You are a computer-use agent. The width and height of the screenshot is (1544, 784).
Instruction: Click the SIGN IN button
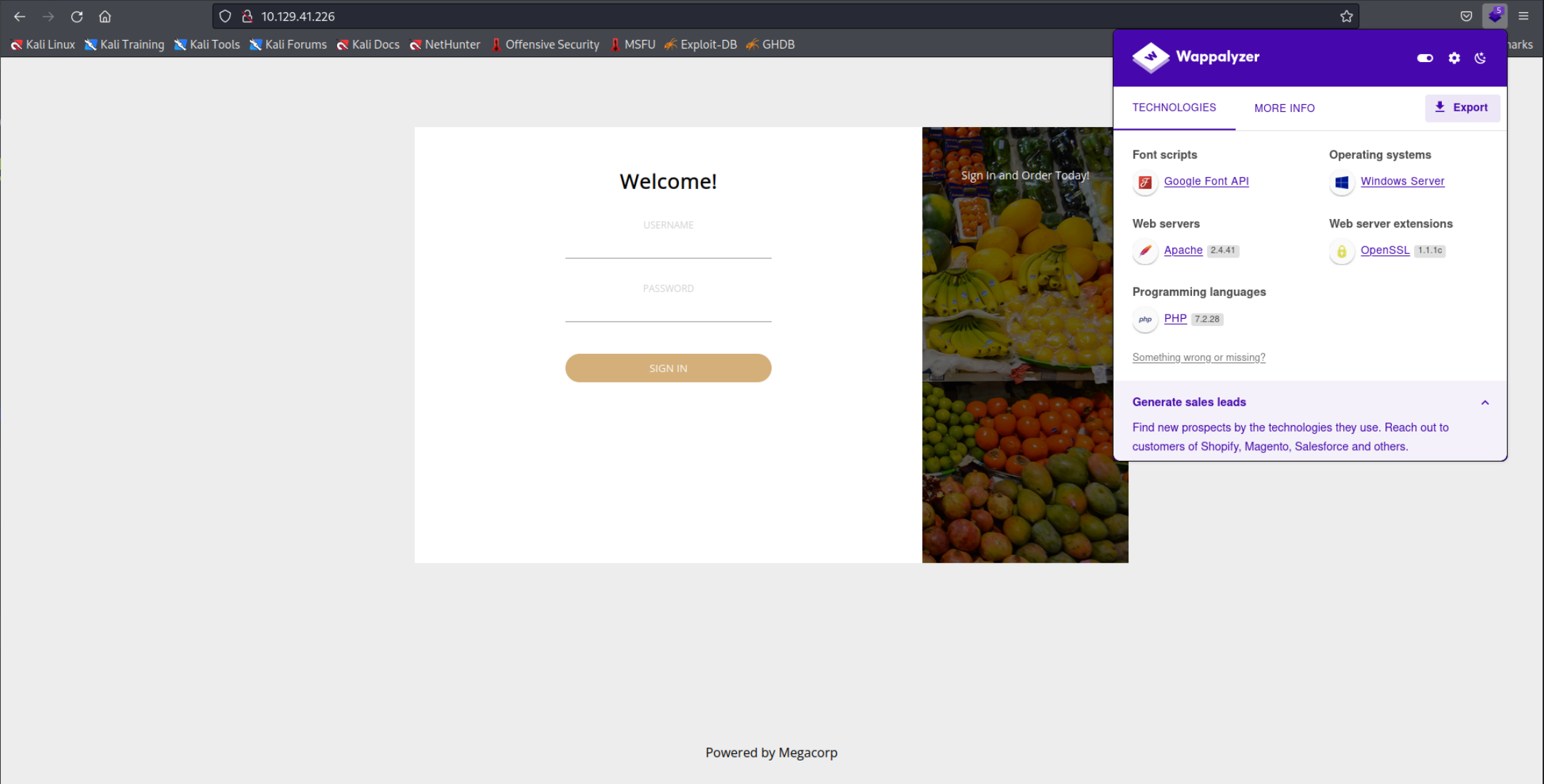(668, 368)
